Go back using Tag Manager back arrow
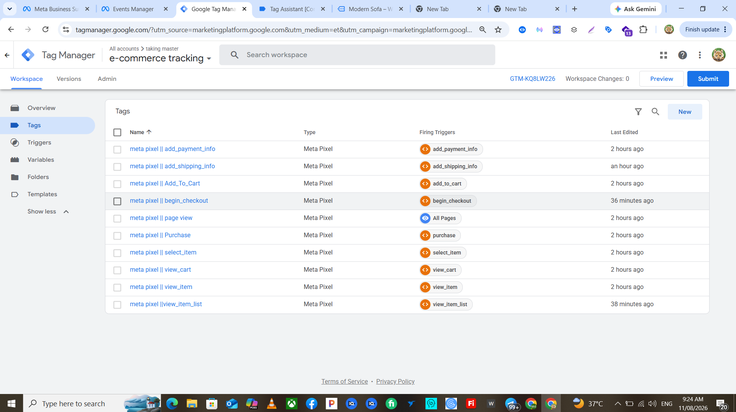736x412 pixels. tap(7, 55)
